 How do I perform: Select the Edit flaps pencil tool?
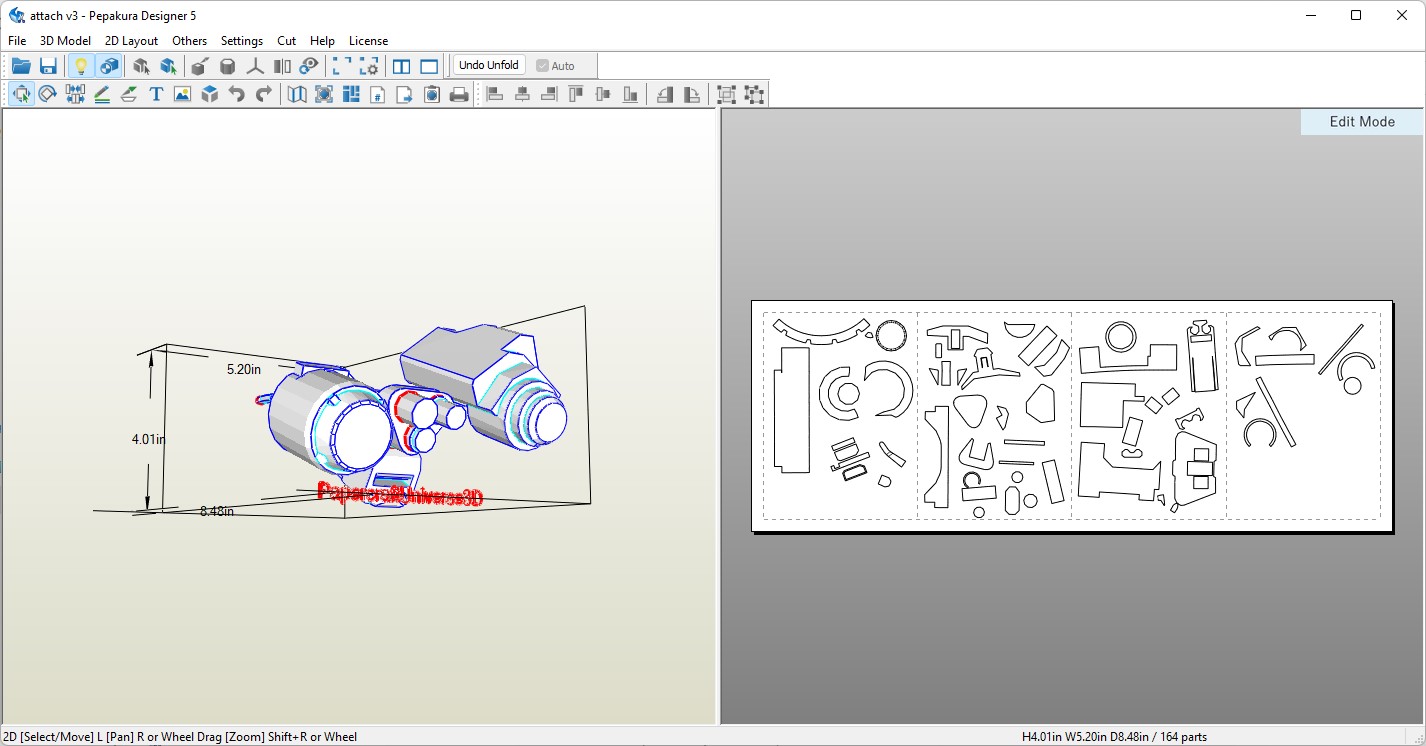pyautogui.click(x=102, y=94)
